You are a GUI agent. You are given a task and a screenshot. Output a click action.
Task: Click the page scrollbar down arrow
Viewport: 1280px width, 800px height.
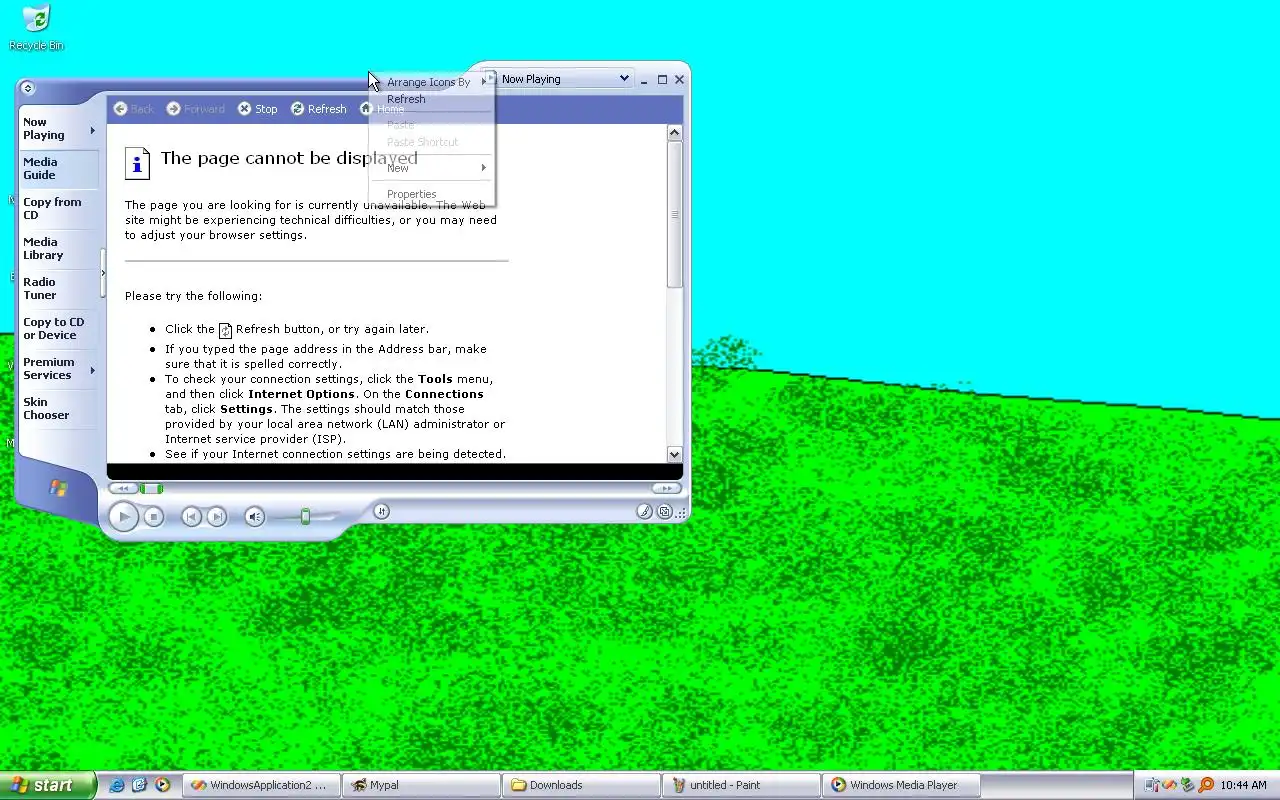click(674, 454)
